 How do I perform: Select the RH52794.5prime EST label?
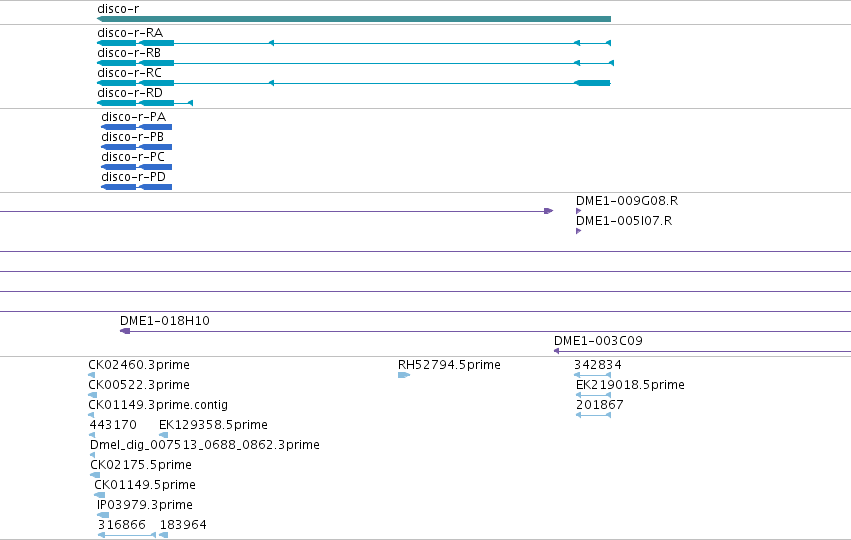[449, 365]
